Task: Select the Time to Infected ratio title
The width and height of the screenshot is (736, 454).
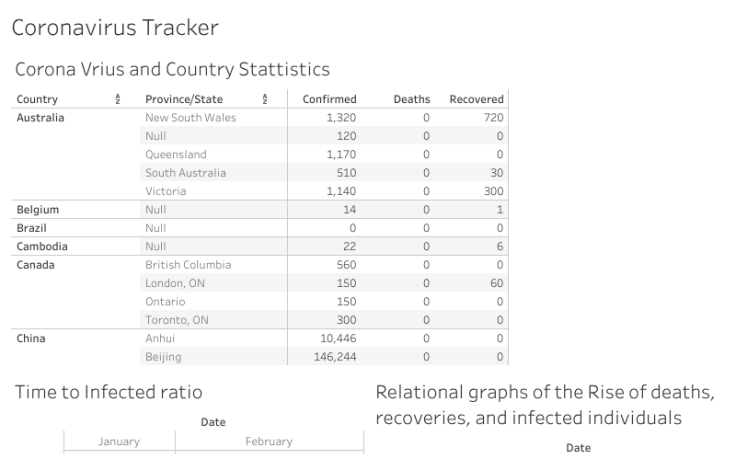Action: click(107, 393)
